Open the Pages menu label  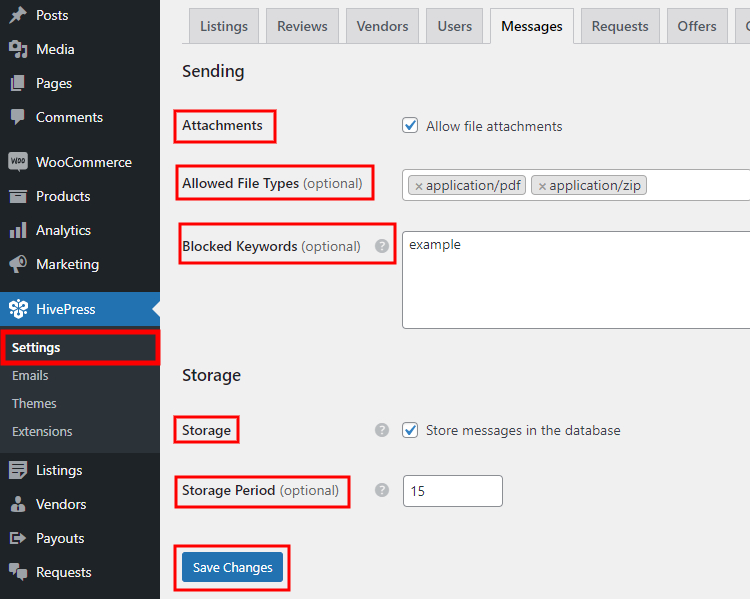pos(54,84)
